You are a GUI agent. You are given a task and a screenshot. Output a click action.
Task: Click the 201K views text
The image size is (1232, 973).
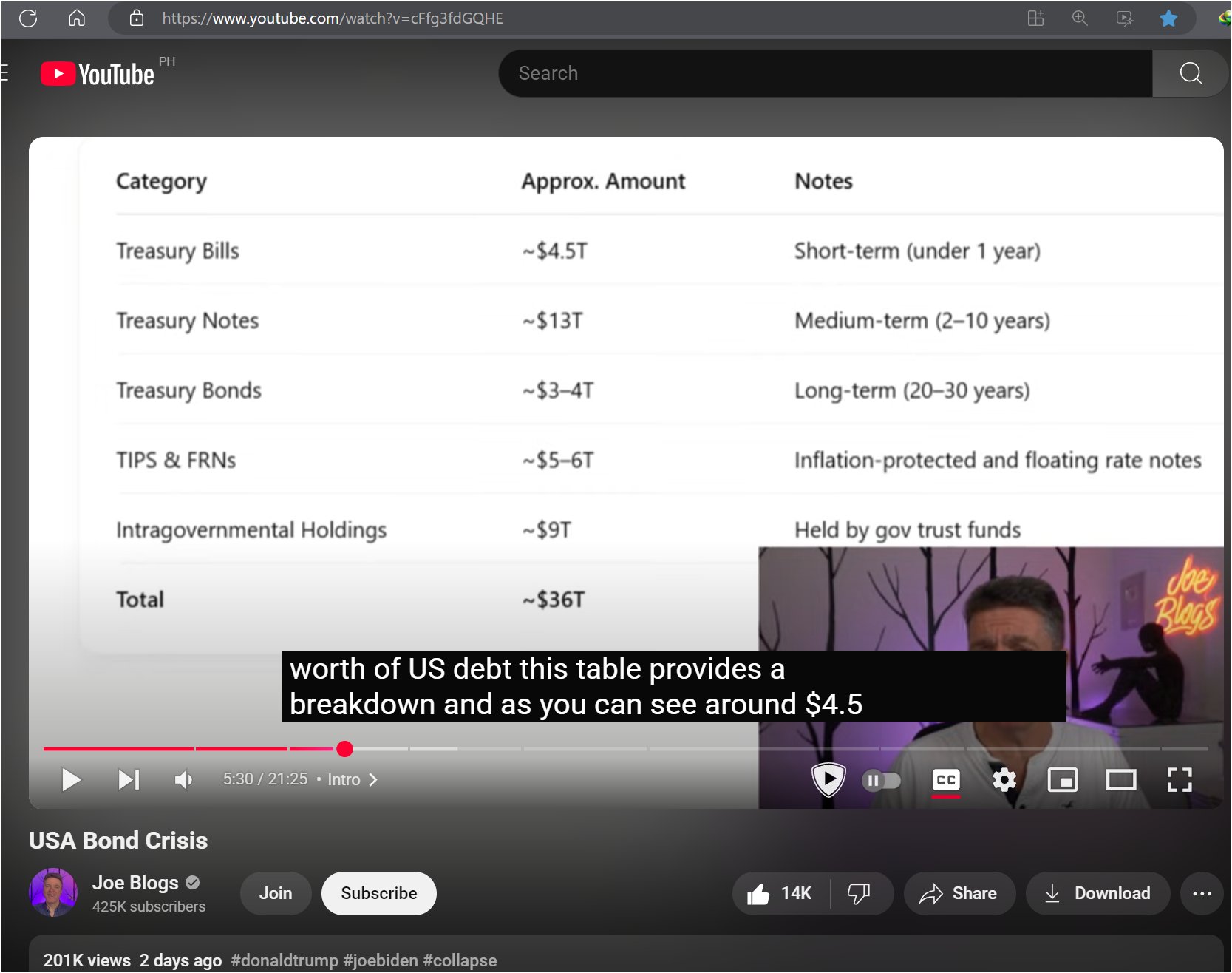point(87,960)
